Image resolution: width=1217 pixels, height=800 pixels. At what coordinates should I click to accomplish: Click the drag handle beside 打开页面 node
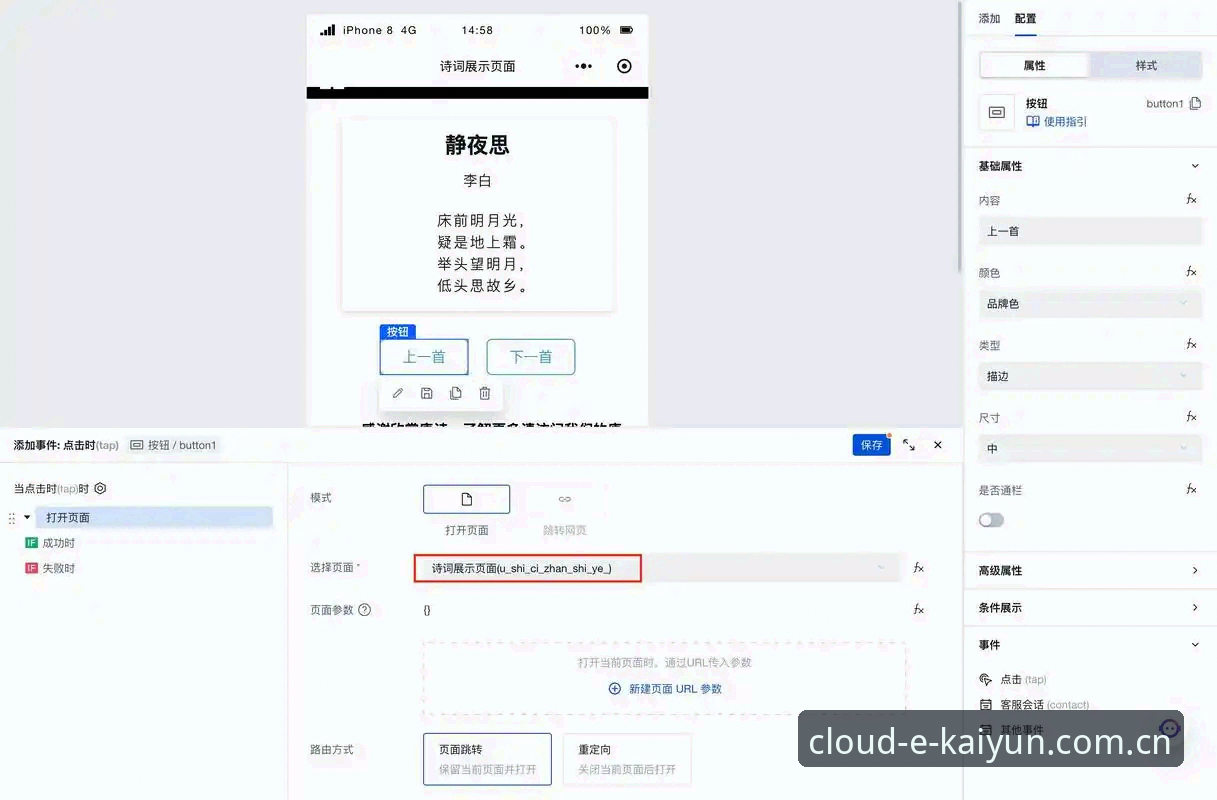[x=12, y=518]
